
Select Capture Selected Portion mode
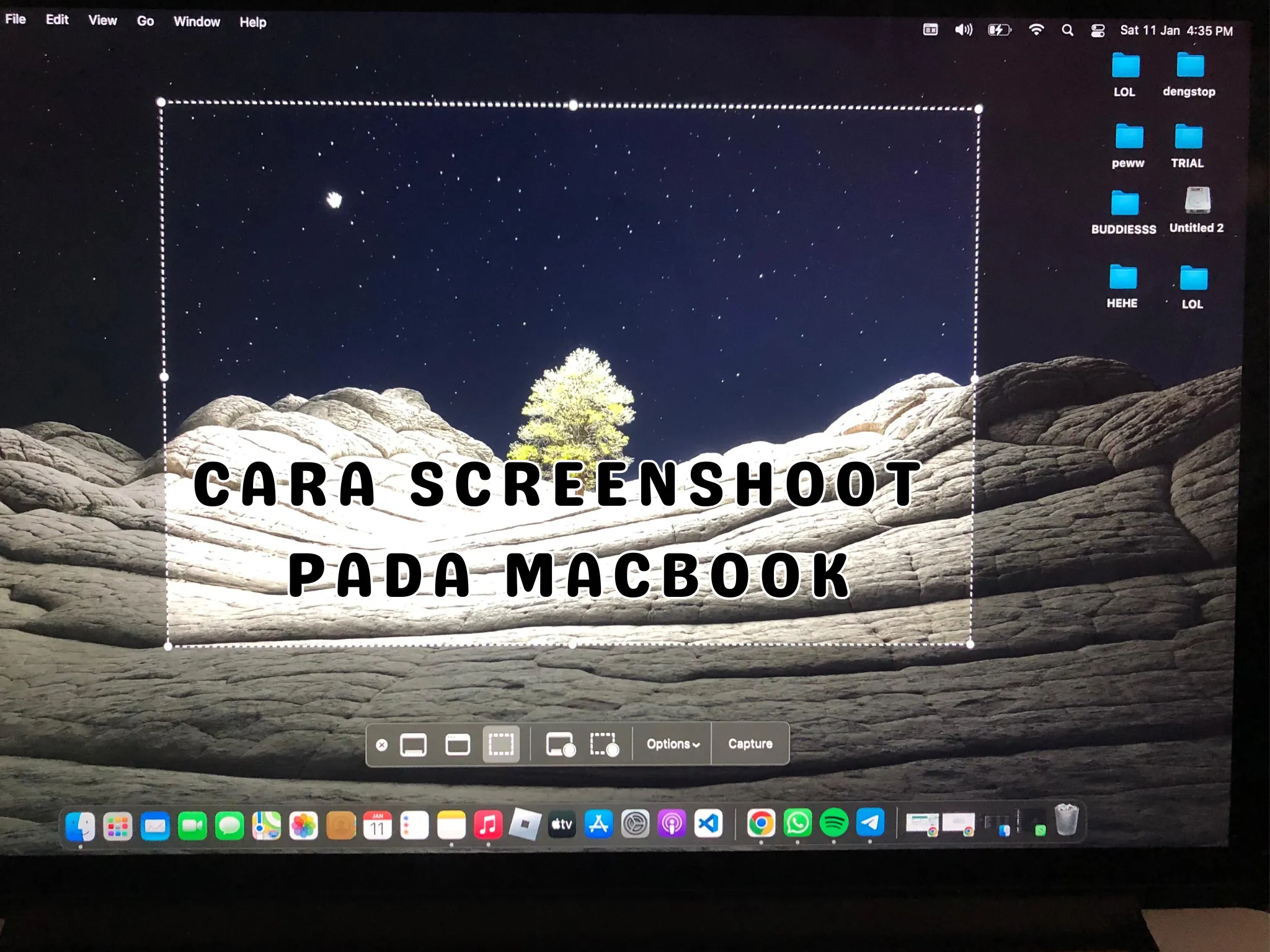[501, 744]
